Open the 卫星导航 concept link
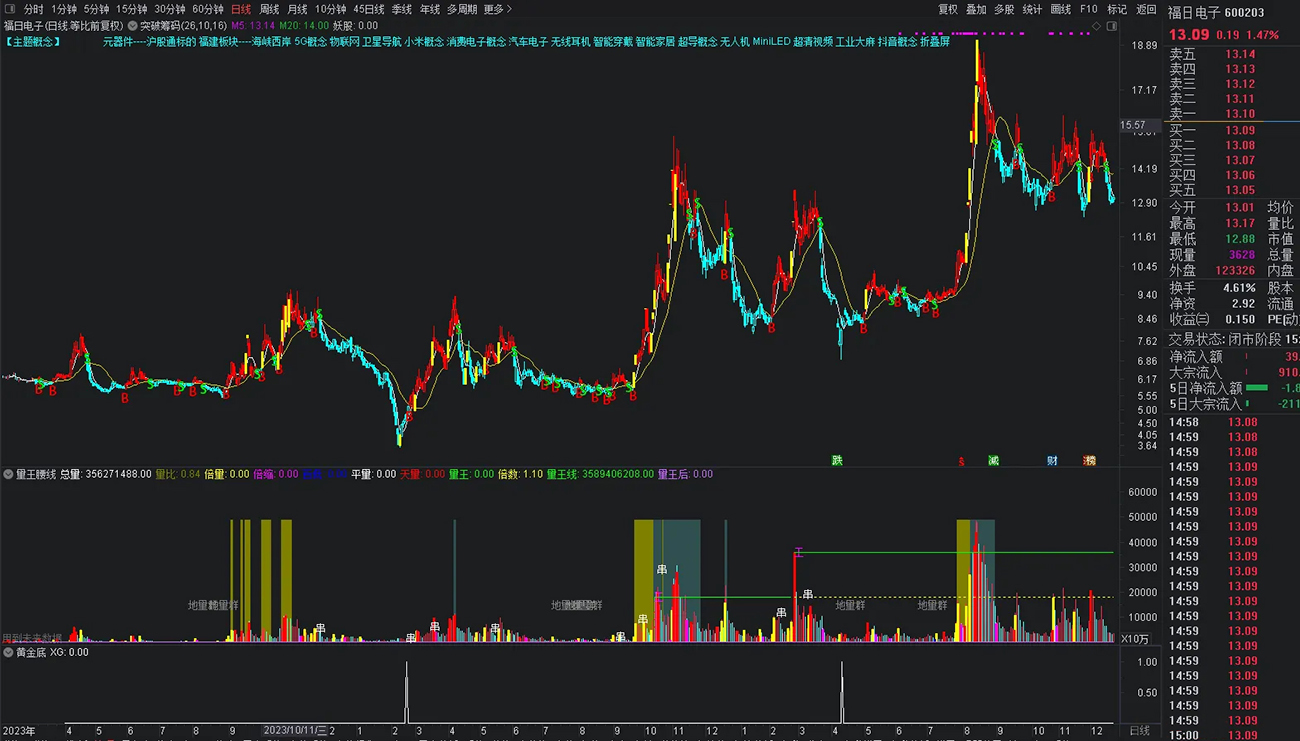 (382, 42)
